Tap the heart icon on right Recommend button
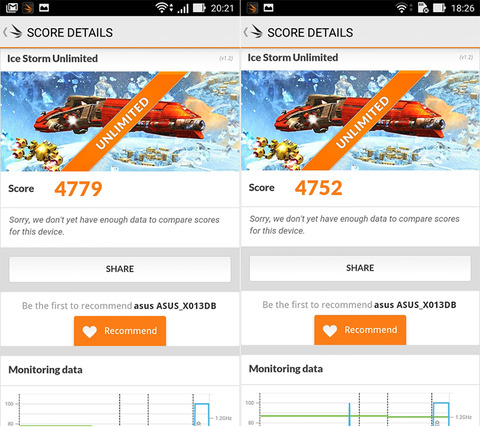The height and width of the screenshot is (427, 480). [x=330, y=330]
